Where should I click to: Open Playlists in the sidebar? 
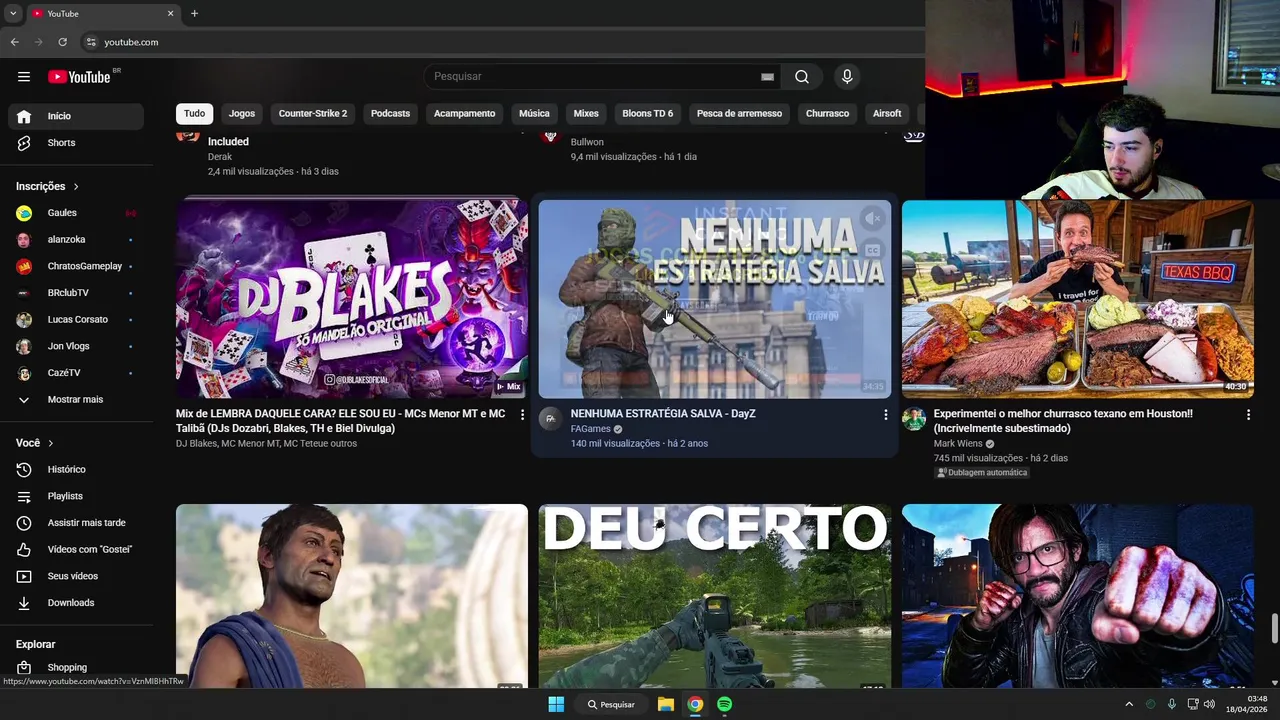pos(76,496)
